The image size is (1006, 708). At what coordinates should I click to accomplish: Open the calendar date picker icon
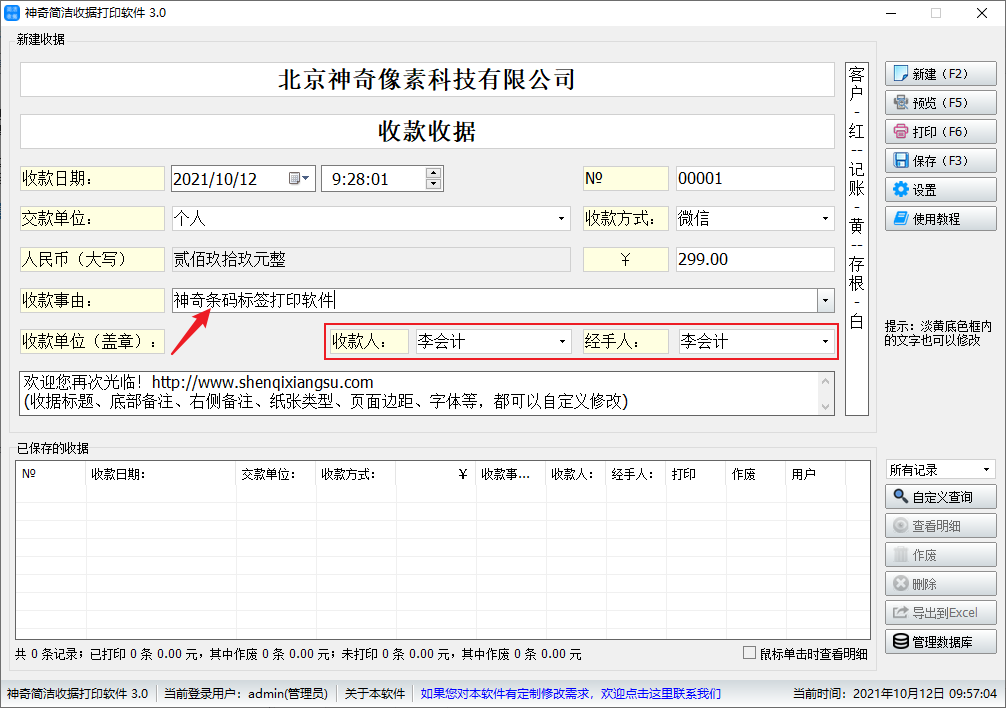(x=298, y=178)
